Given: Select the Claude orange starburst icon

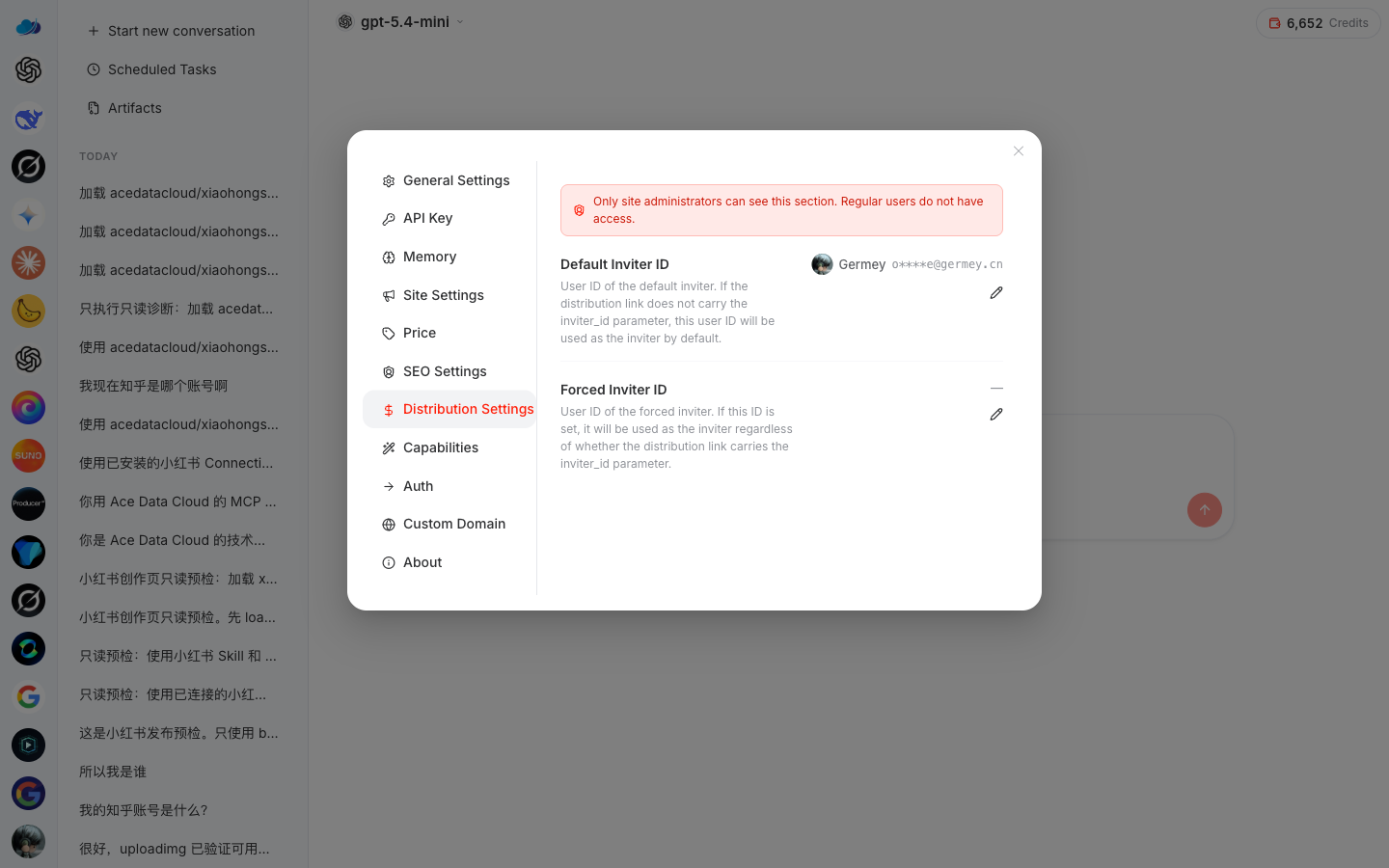Looking at the screenshot, I should 28,263.
